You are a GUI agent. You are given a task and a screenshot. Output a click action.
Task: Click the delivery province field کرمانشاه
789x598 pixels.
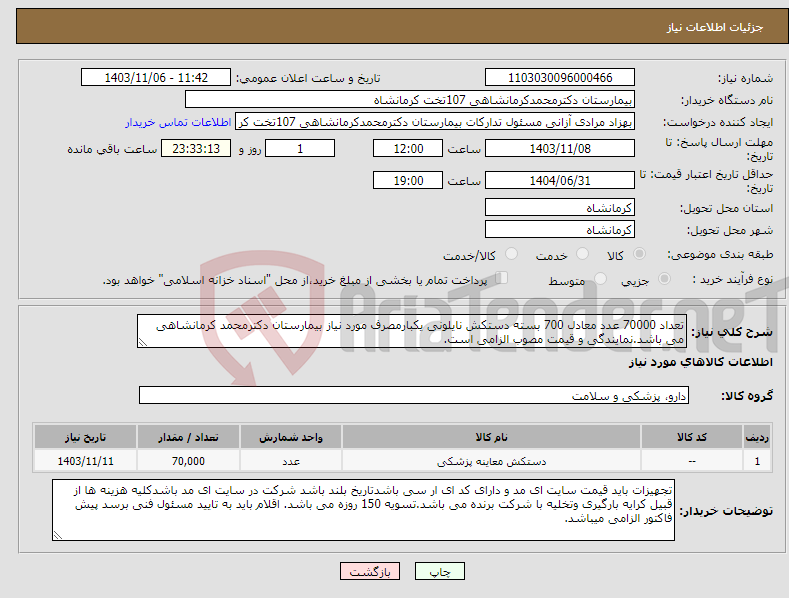[x=560, y=207]
